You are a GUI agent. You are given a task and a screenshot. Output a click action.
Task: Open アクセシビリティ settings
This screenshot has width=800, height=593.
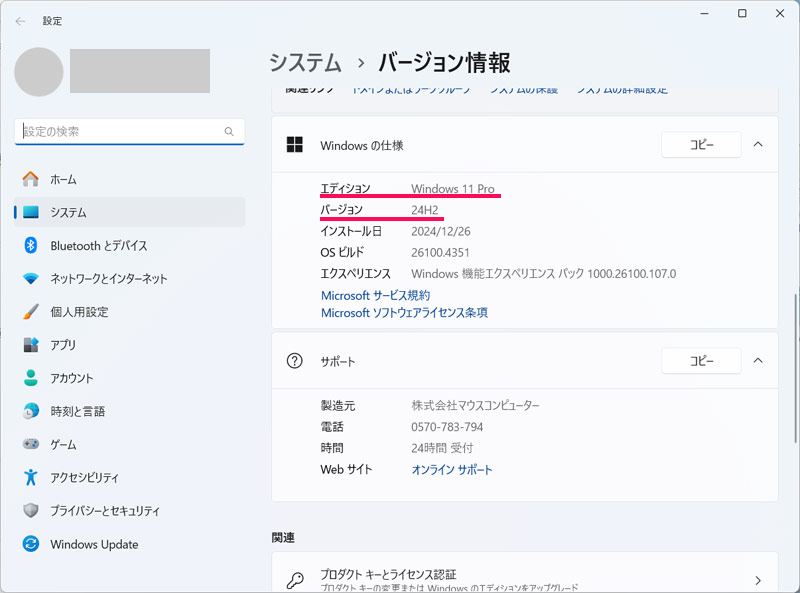pos(130,477)
